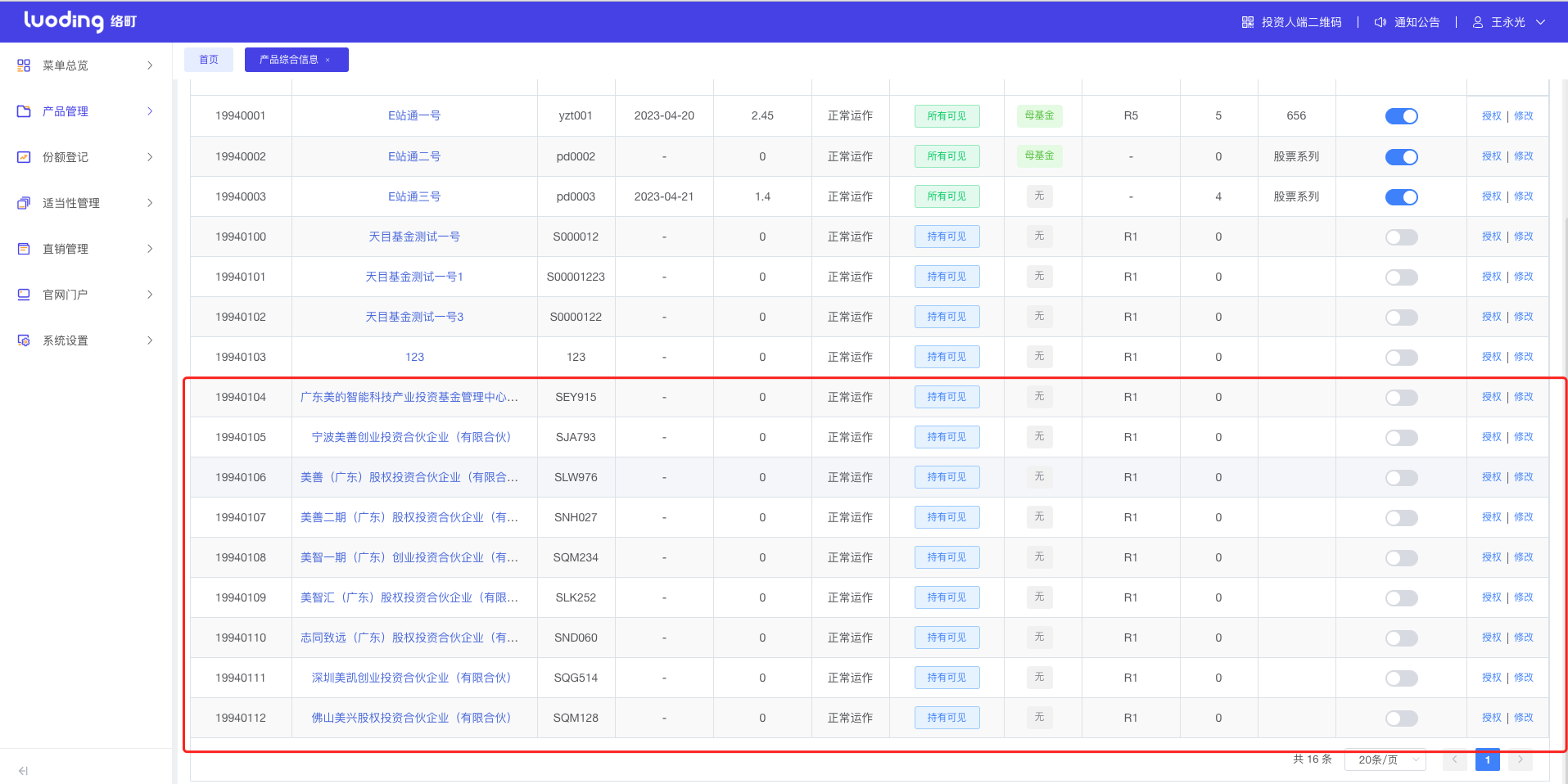This screenshot has height=784, width=1568.
Task: Click the 产品管理 folder icon
Action: [24, 111]
